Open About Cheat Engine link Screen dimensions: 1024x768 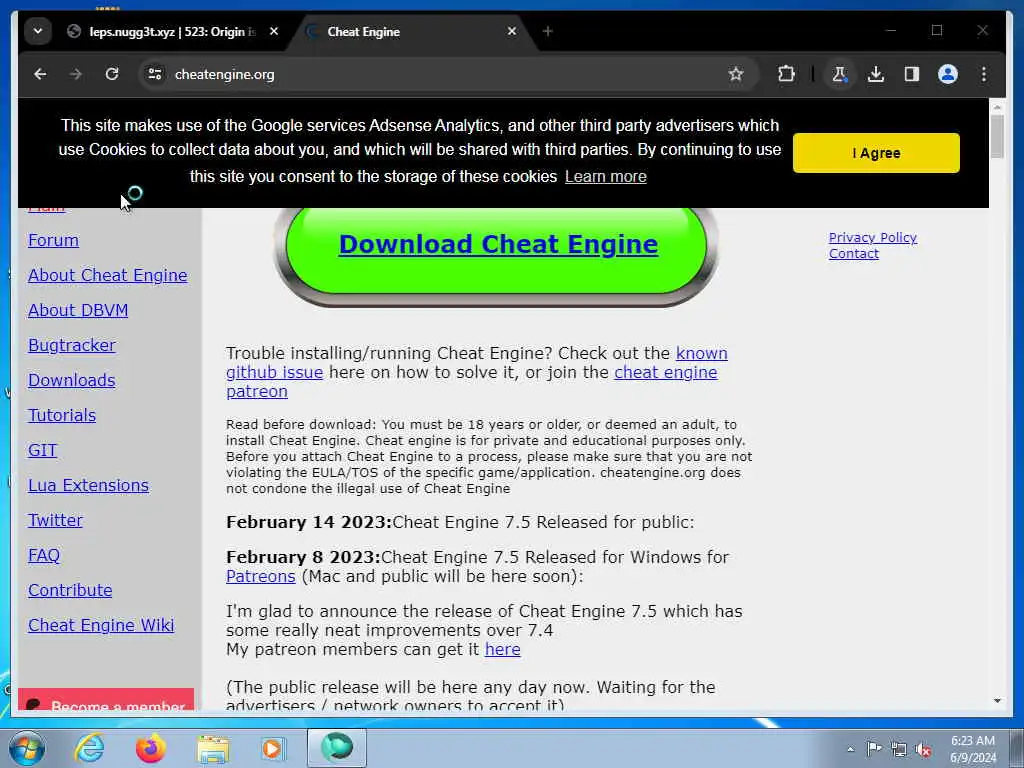pos(108,276)
